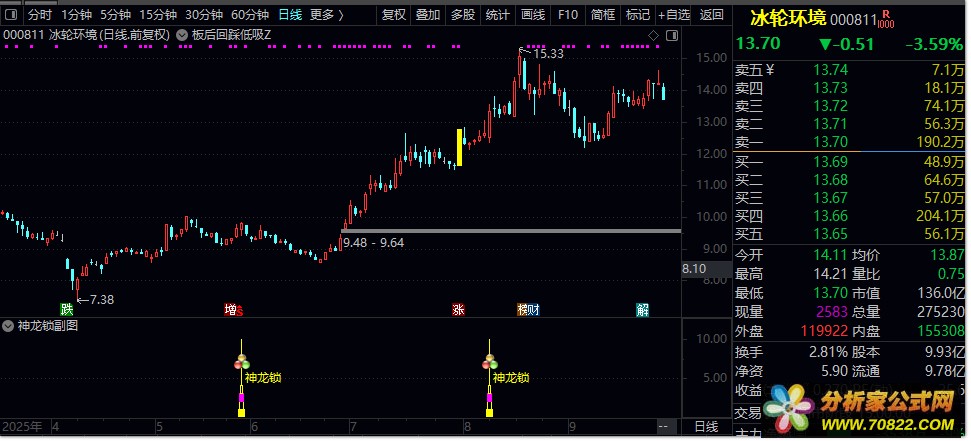Viewport: 971px width, 441px height.
Task: Toggle 简框 simple frame mode
Action: pos(602,15)
